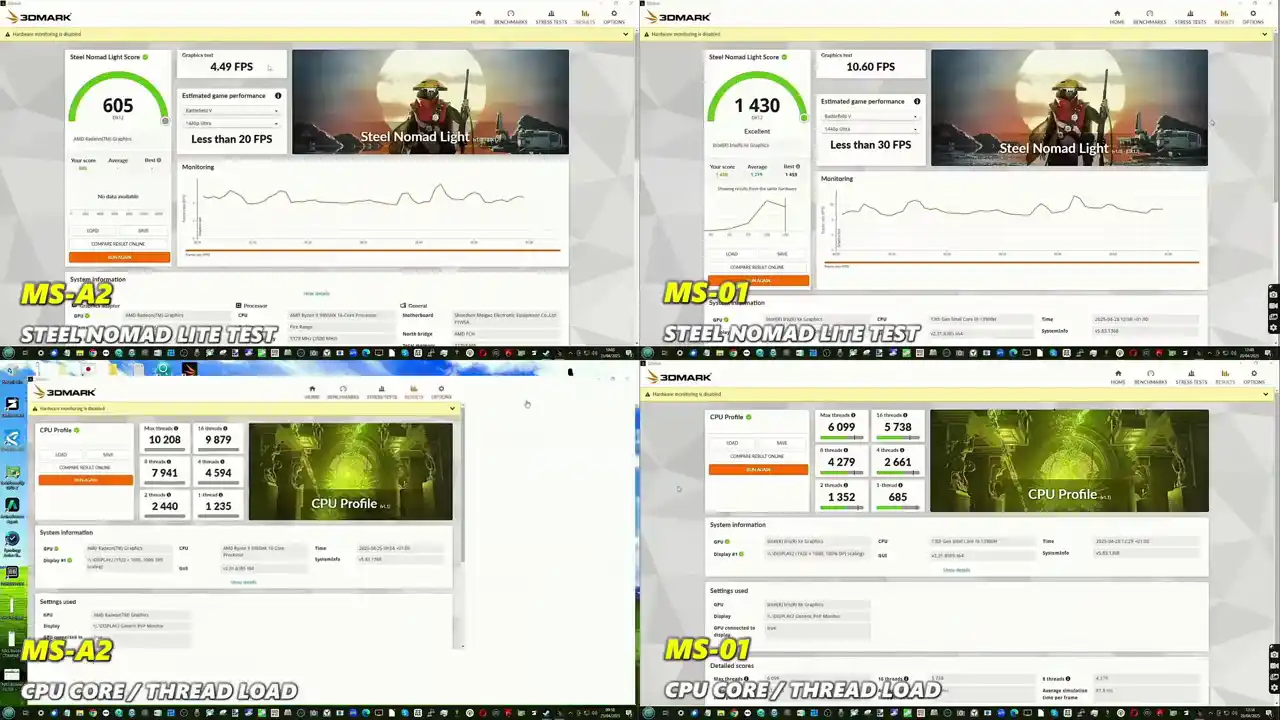The width and height of the screenshot is (1280, 720).
Task: Expand hardware monitoring banner chevron in 605 score window
Action: click(x=626, y=34)
